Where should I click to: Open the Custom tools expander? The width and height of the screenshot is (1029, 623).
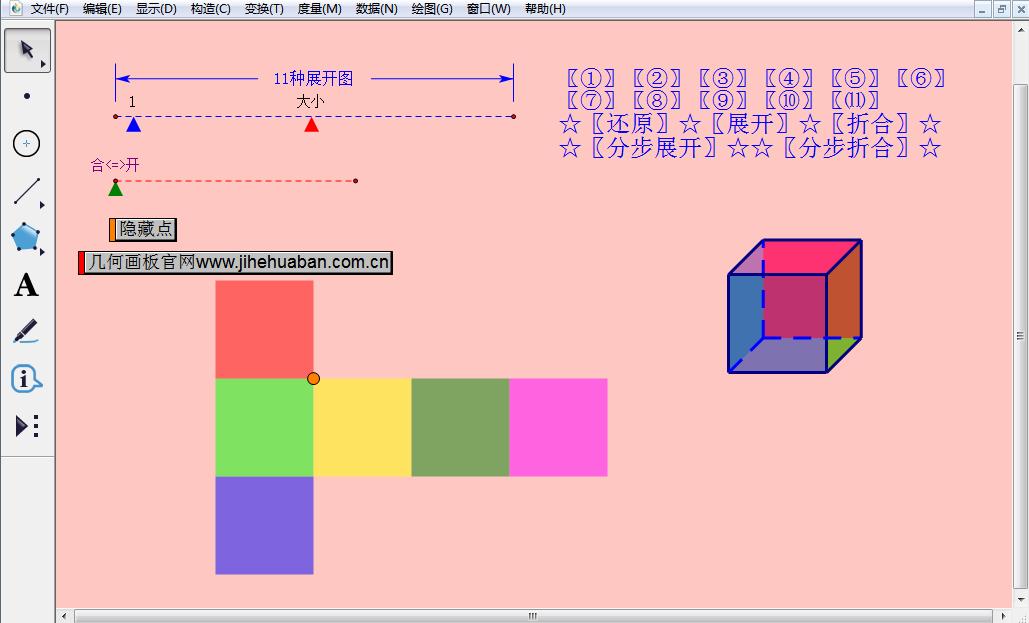(x=26, y=426)
